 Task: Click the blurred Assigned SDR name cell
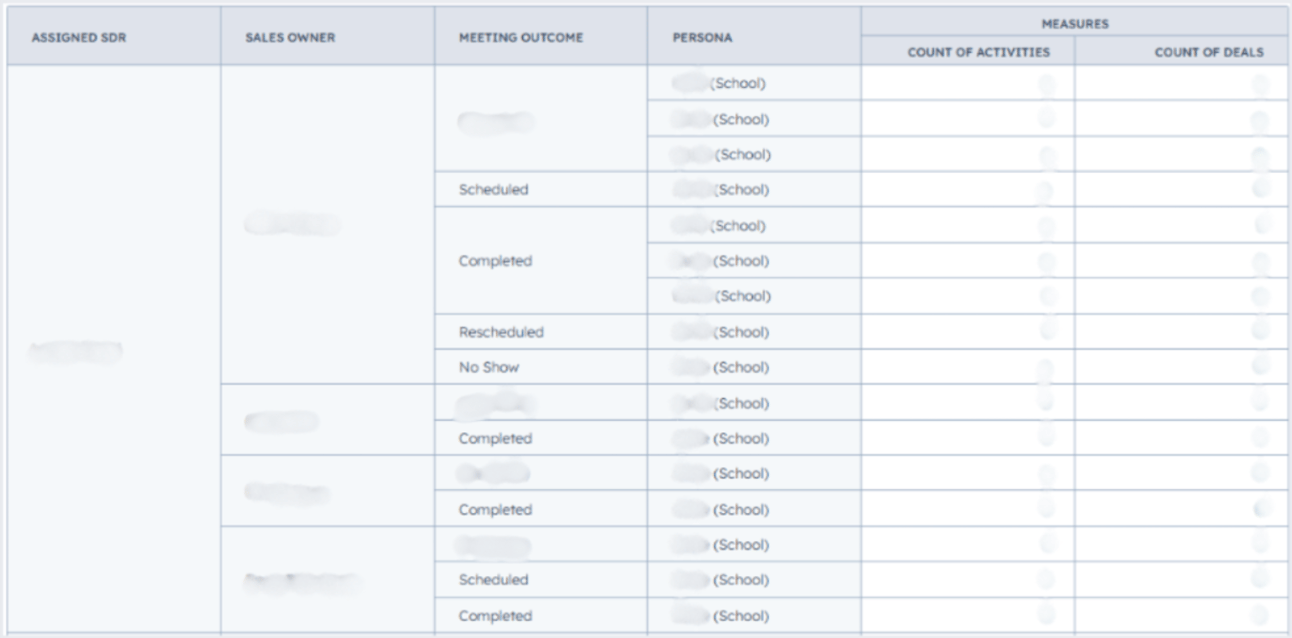tap(76, 350)
